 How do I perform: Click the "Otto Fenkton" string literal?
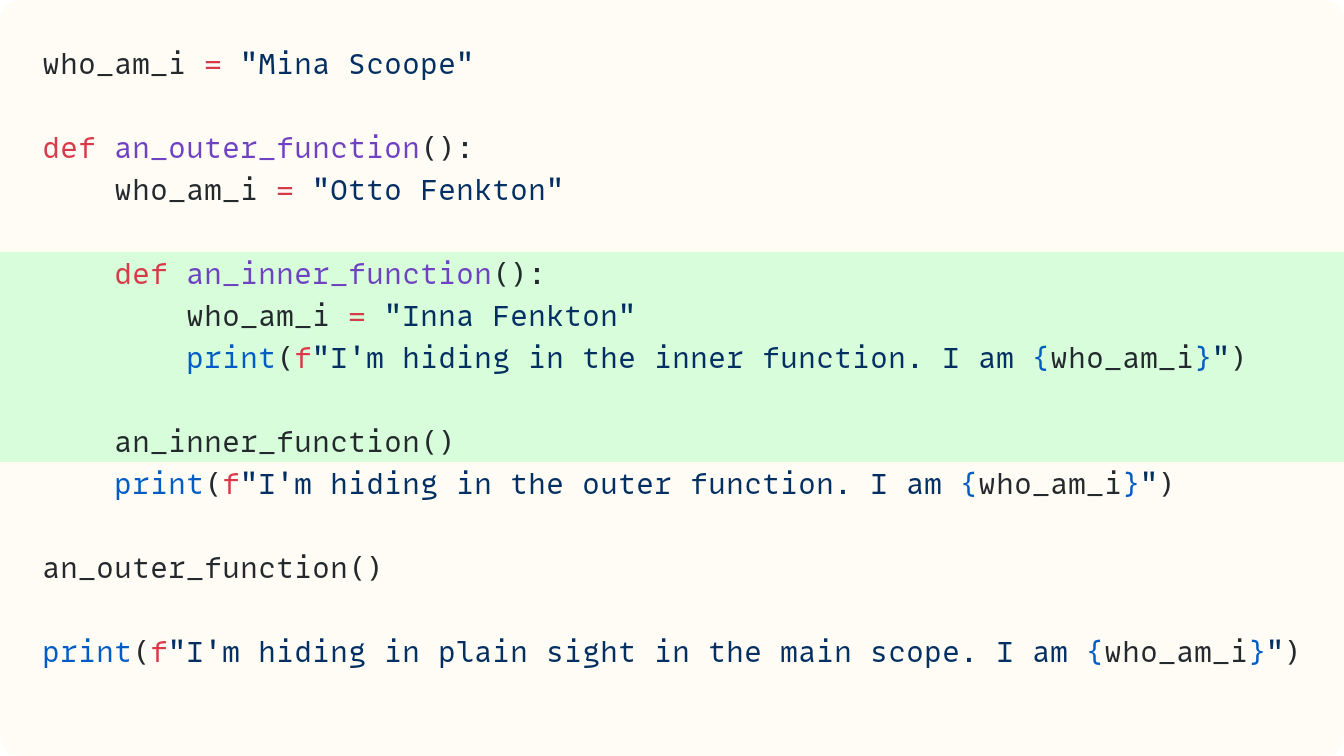point(438,190)
